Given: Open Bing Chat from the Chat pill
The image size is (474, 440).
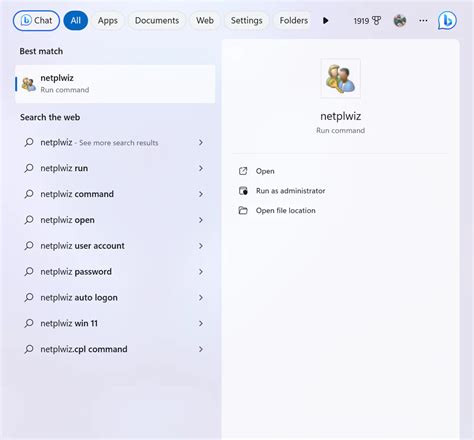Looking at the screenshot, I should pos(36,21).
